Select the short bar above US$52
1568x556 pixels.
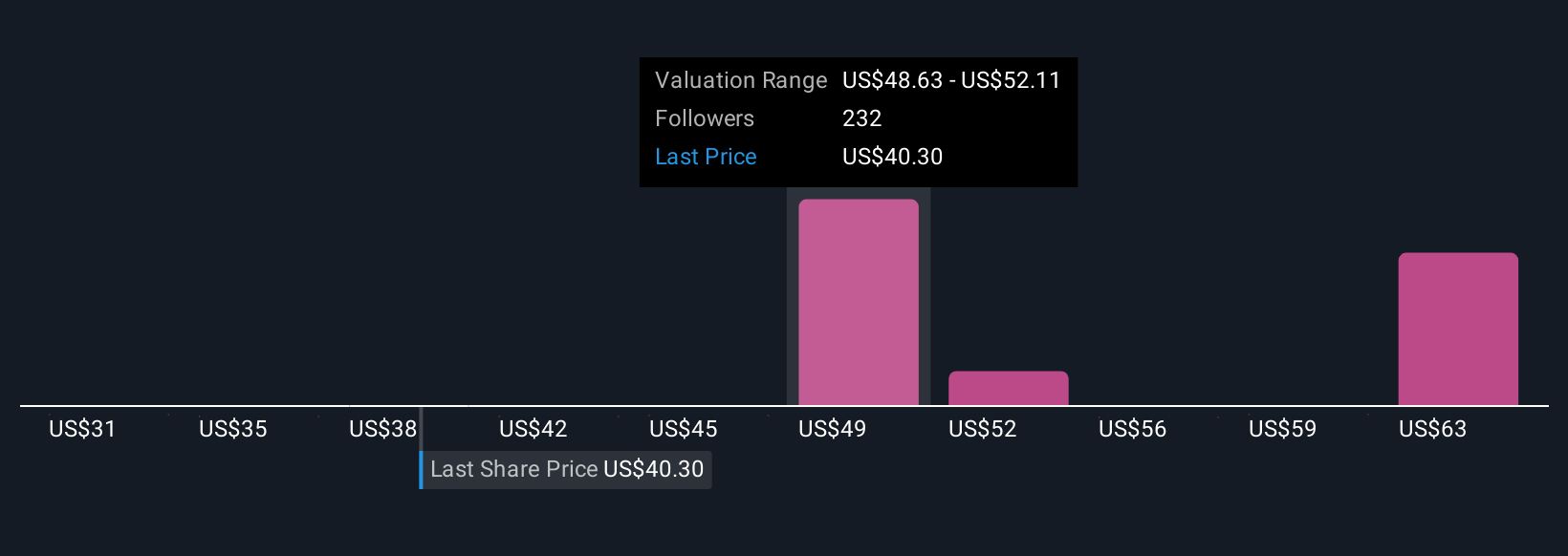[x=1008, y=388]
